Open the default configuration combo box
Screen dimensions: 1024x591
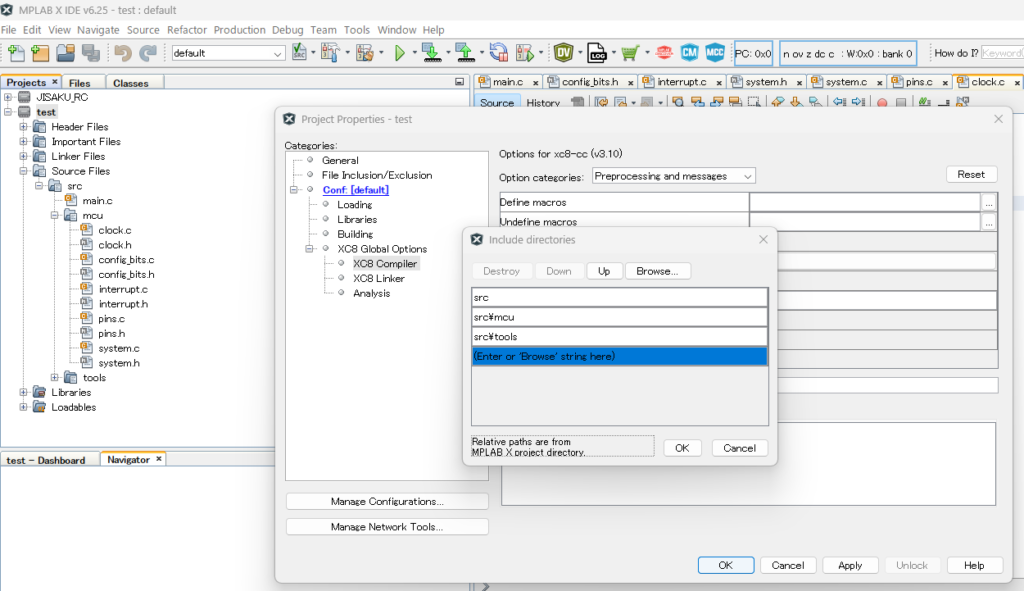[x=229, y=53]
